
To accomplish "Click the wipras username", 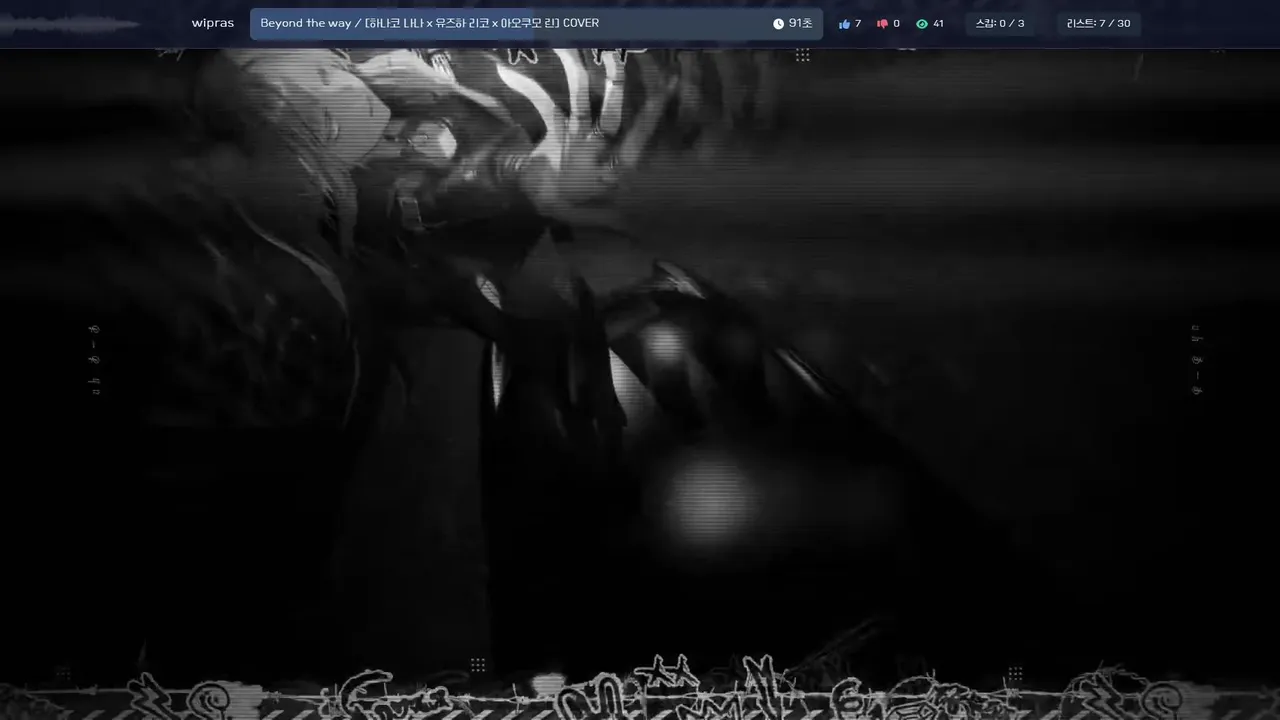I will [x=212, y=23].
